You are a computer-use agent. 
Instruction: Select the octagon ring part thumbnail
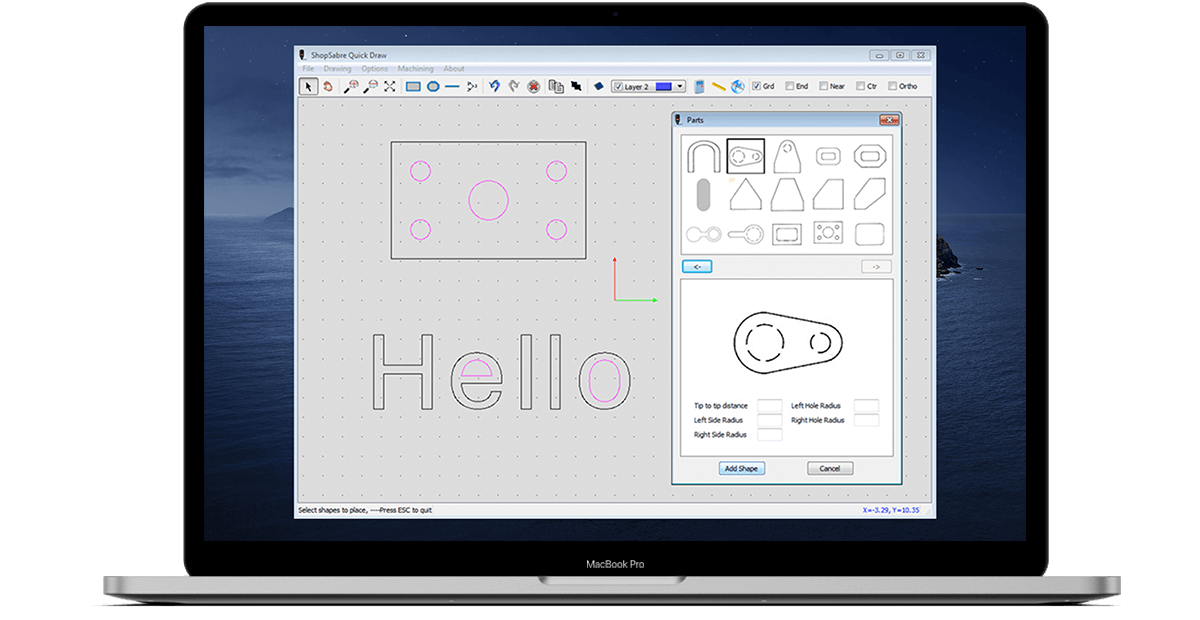(869, 156)
